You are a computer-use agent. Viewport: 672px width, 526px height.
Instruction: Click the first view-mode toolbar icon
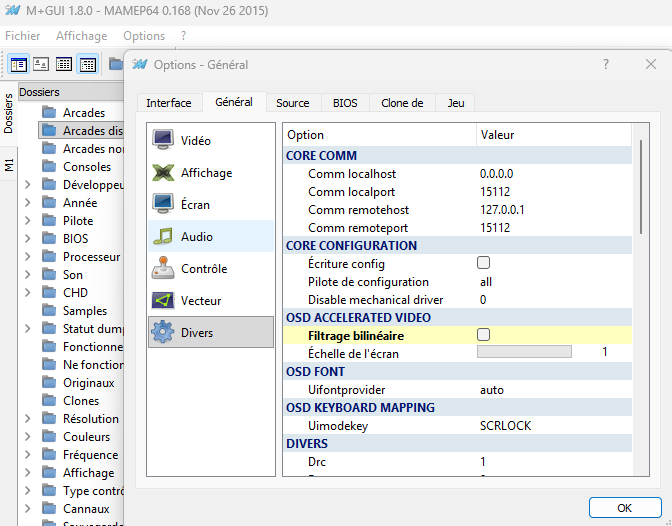18,64
